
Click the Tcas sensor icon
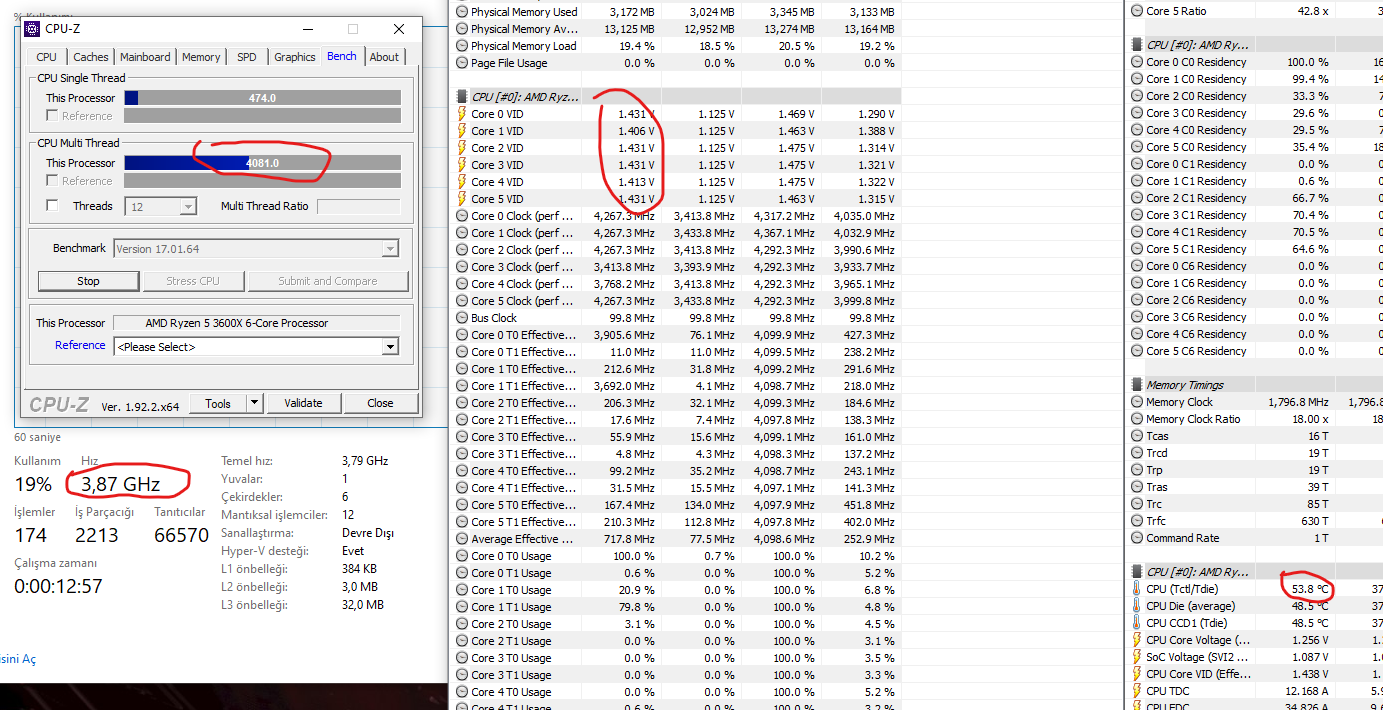pos(1137,436)
